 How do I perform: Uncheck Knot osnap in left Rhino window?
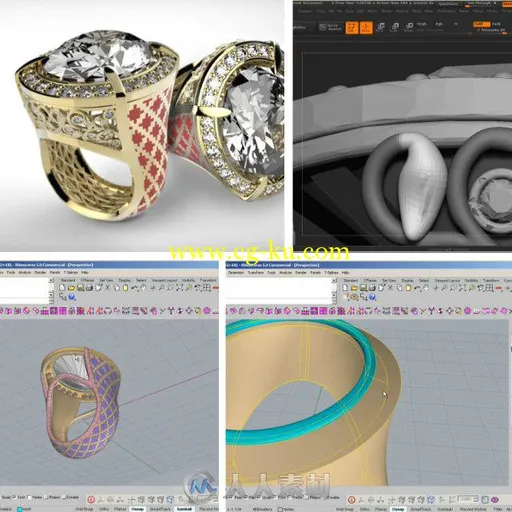pyautogui.click(x=15, y=497)
